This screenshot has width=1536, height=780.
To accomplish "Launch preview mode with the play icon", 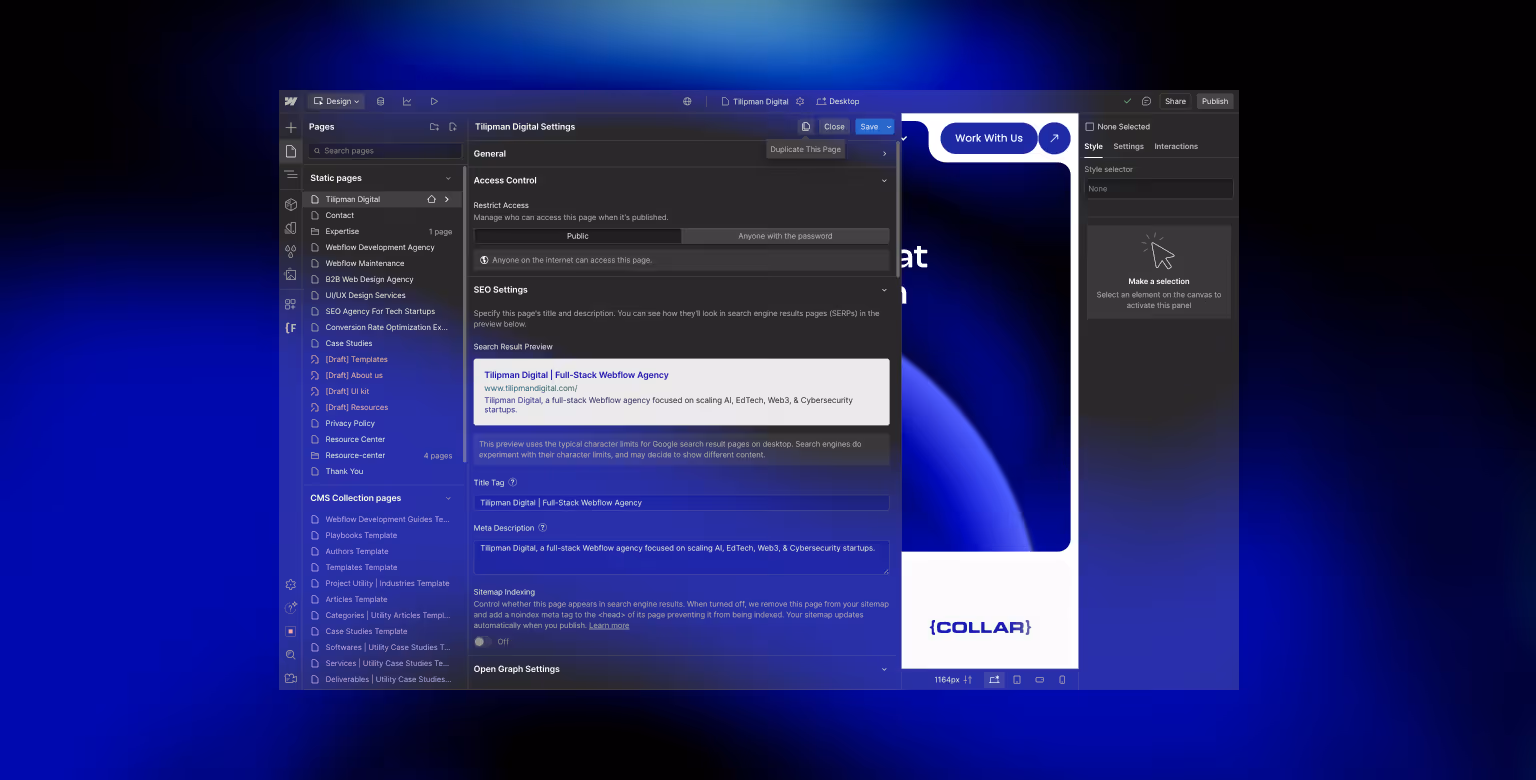I will (434, 101).
